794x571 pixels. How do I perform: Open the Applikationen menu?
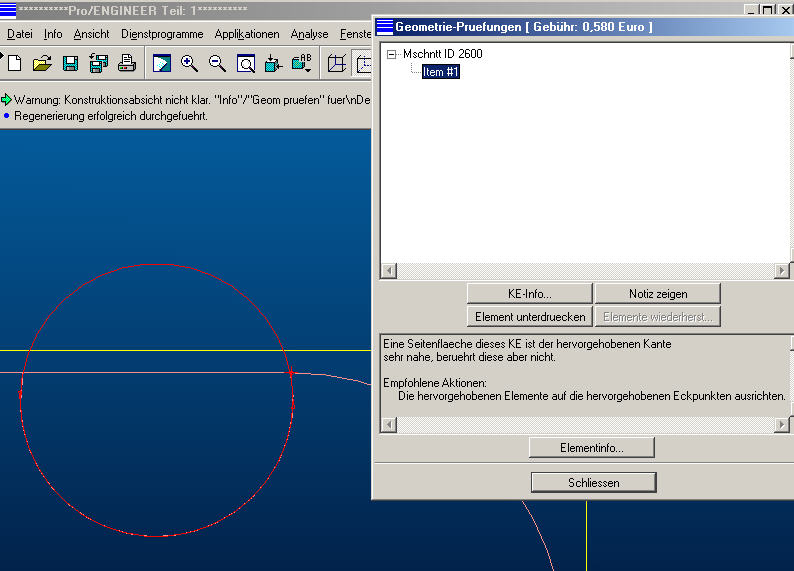tap(247, 34)
